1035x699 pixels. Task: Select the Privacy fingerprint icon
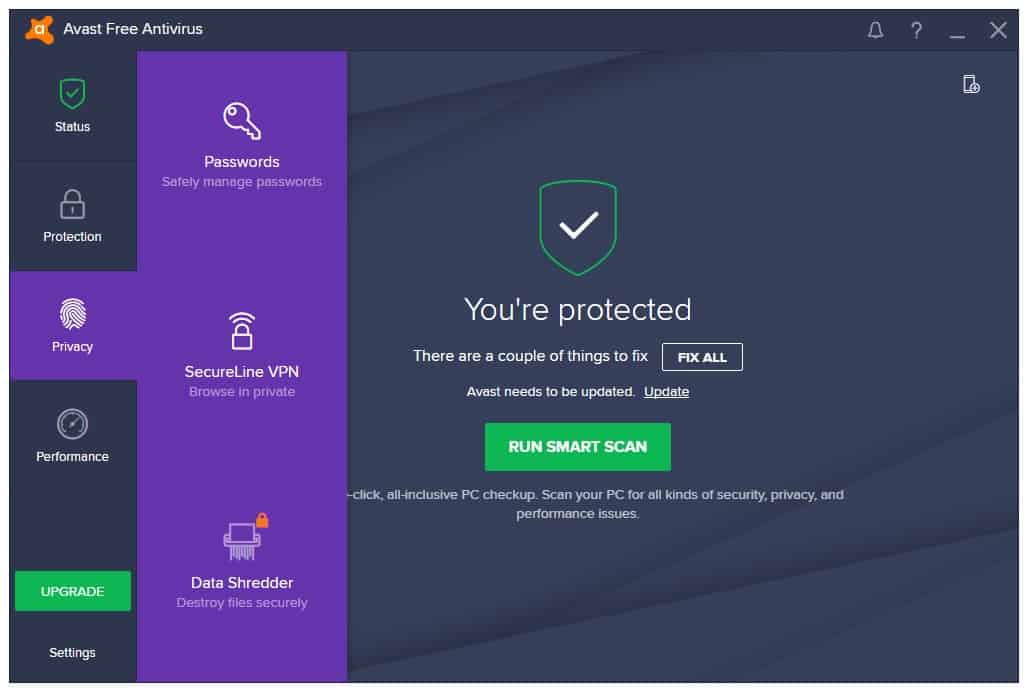tap(72, 315)
